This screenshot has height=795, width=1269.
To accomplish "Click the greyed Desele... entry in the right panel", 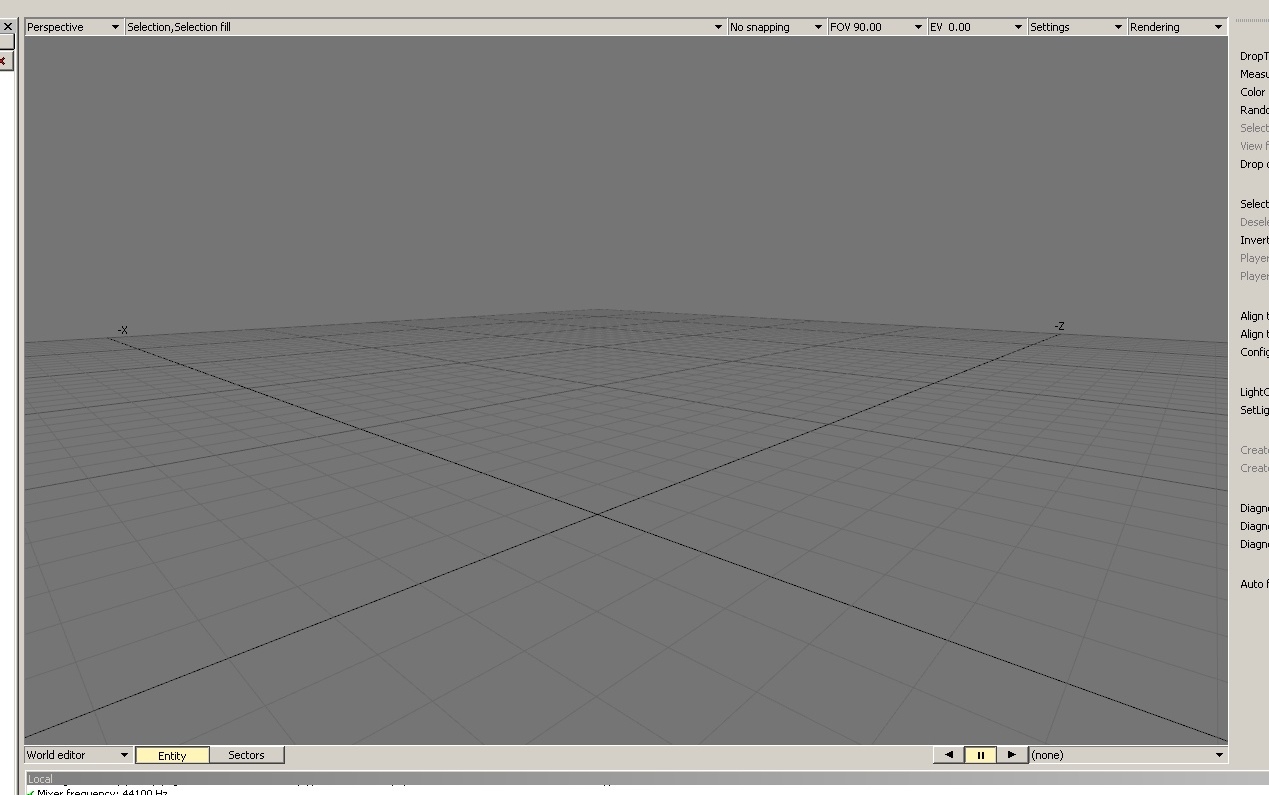I will pos(1254,222).
